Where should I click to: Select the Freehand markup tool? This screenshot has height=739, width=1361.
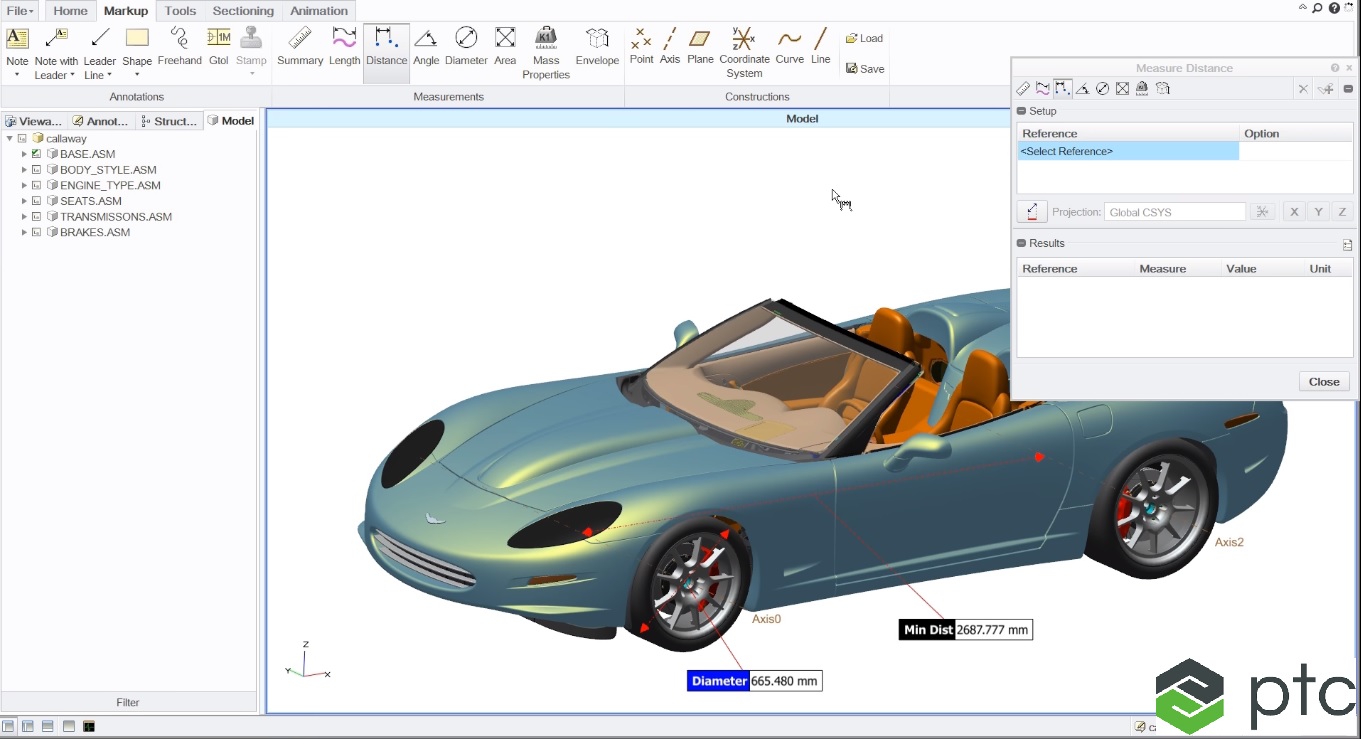click(179, 46)
